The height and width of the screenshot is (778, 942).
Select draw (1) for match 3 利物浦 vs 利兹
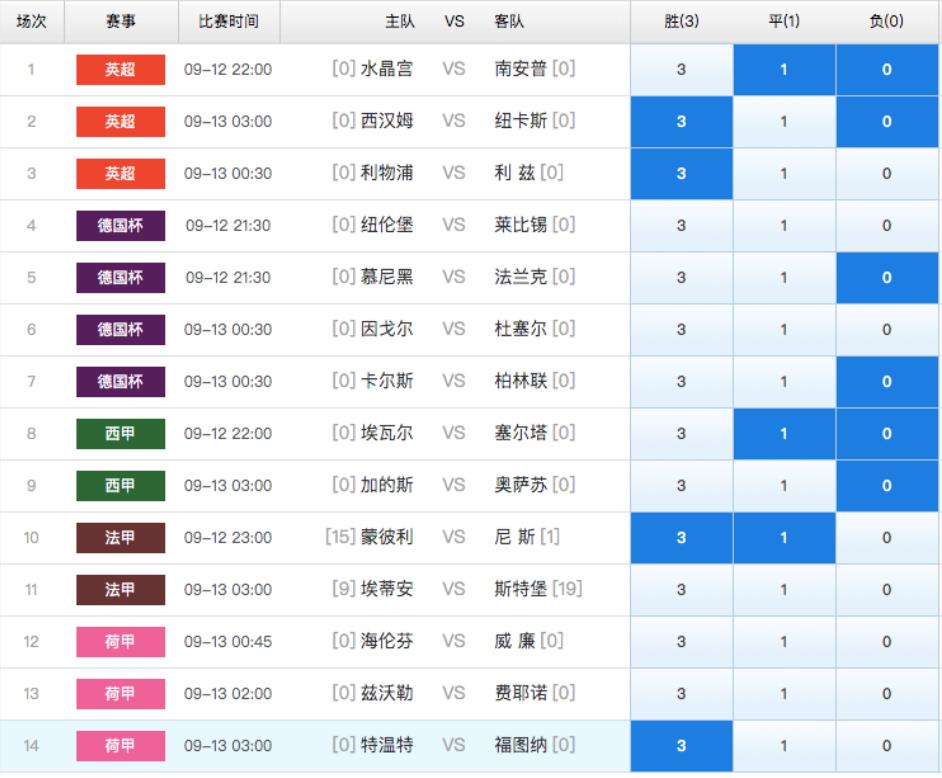[x=784, y=174]
